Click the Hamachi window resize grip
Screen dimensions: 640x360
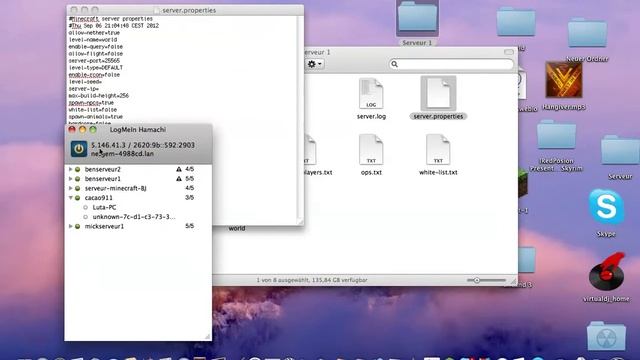[x=207, y=336]
